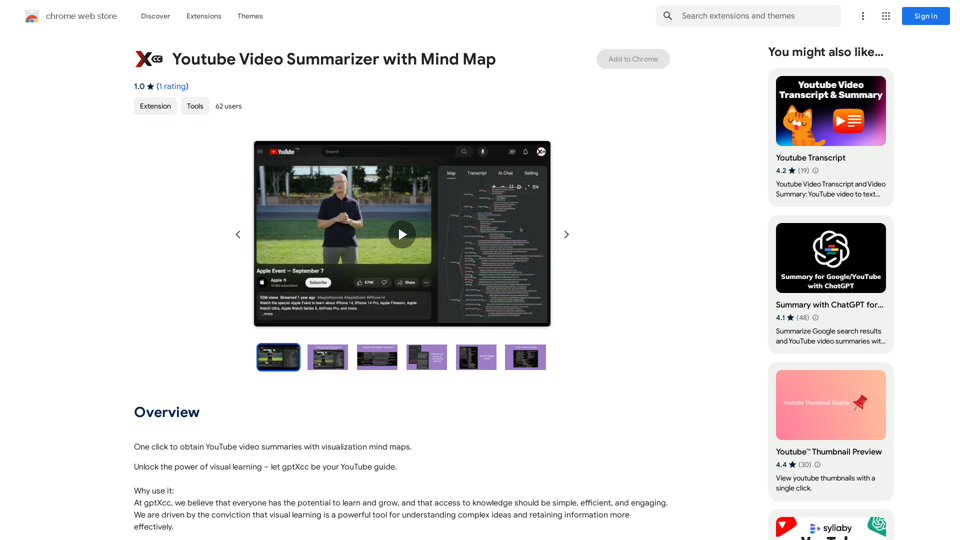Open the Youtube Transcript card image
This screenshot has height=540, width=960.
[831, 111]
